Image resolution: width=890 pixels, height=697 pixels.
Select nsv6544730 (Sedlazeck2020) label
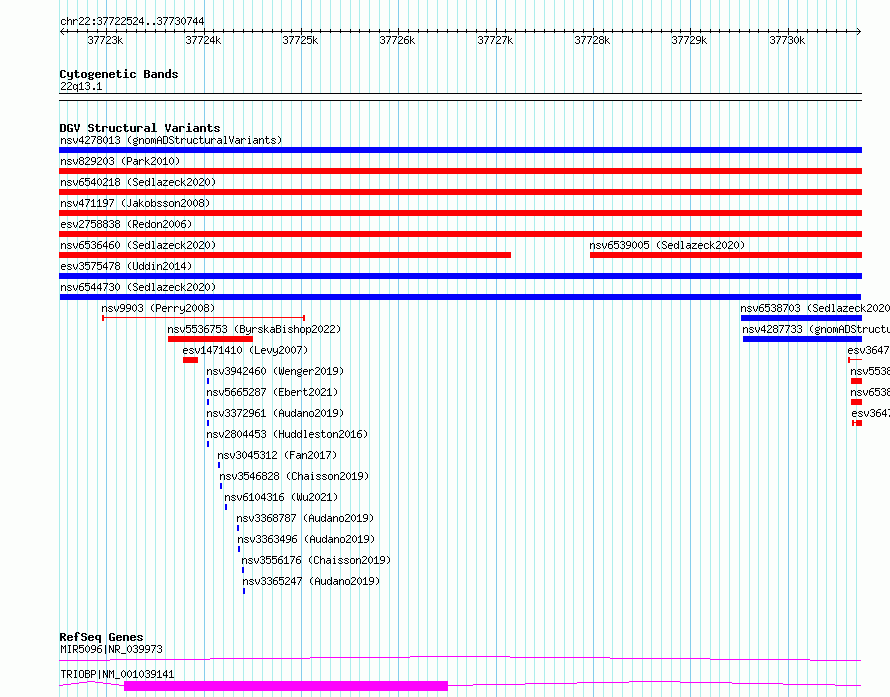pos(138,287)
